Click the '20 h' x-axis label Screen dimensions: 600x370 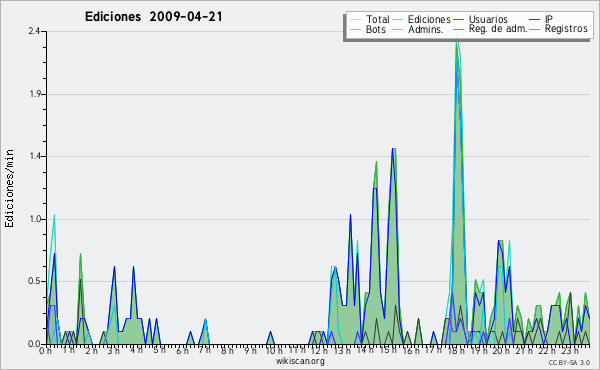pyautogui.click(x=501, y=351)
